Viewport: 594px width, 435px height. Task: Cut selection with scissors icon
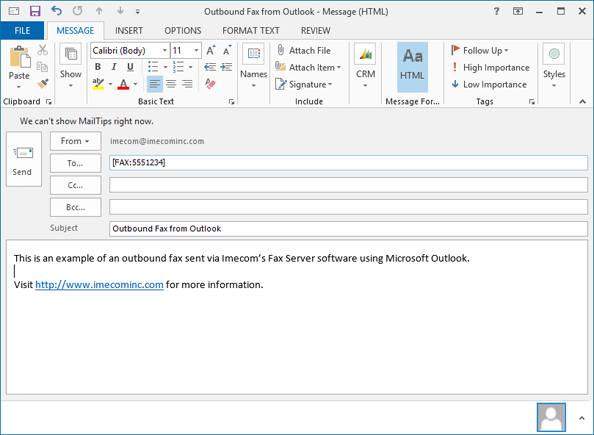point(42,50)
